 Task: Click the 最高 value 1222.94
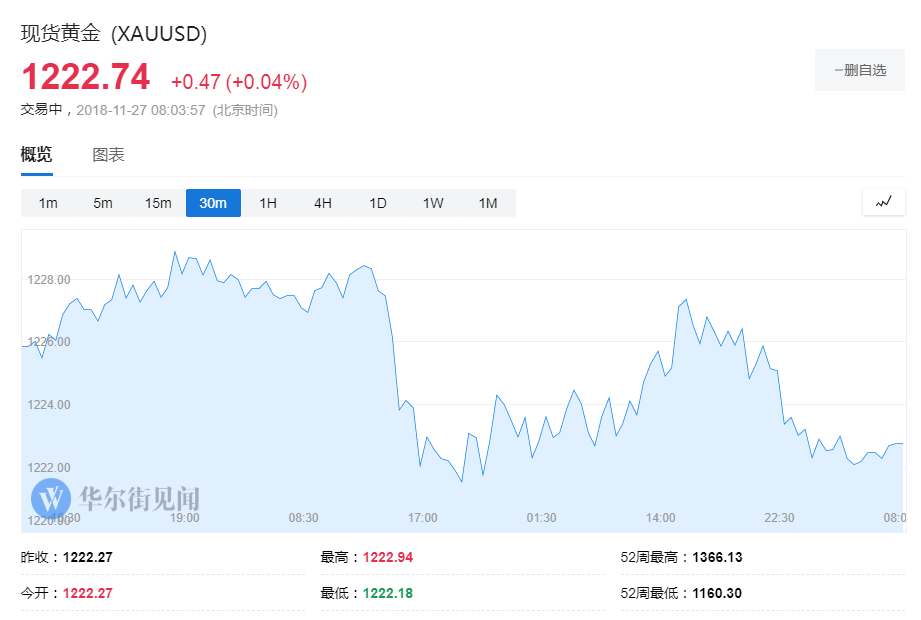(388, 557)
